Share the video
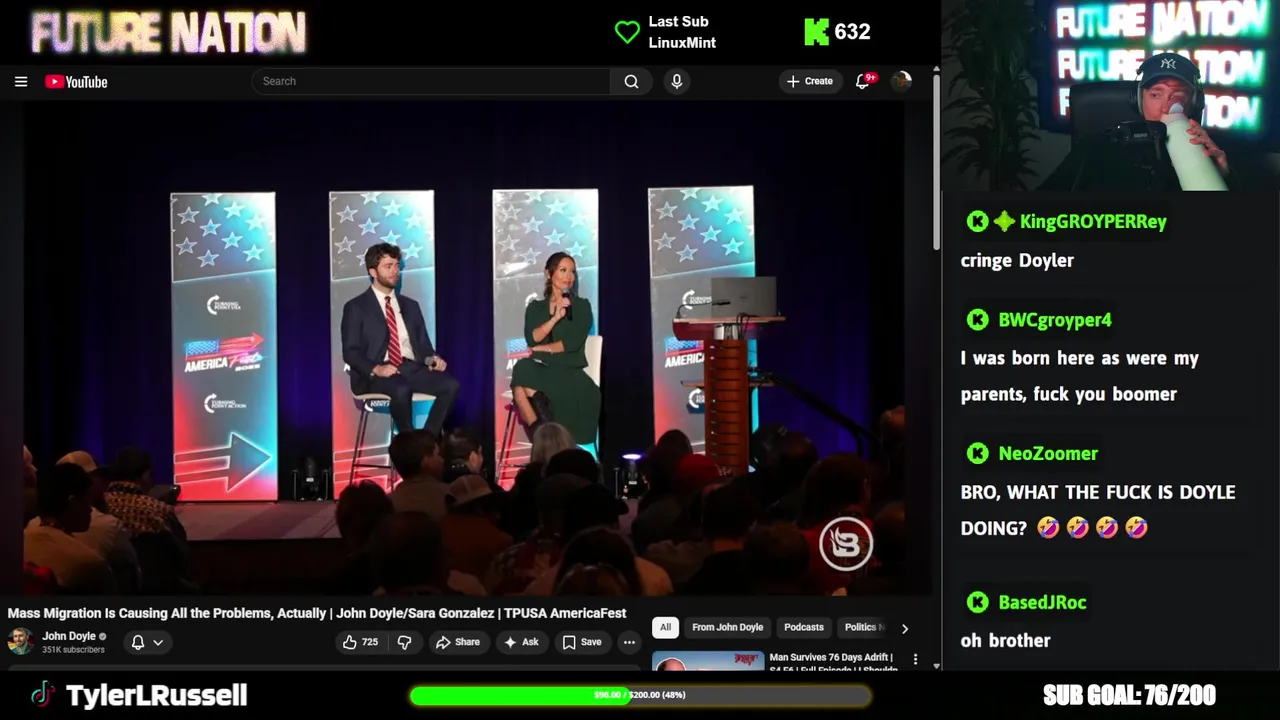Viewport: 1280px width, 720px height. pyautogui.click(x=458, y=642)
